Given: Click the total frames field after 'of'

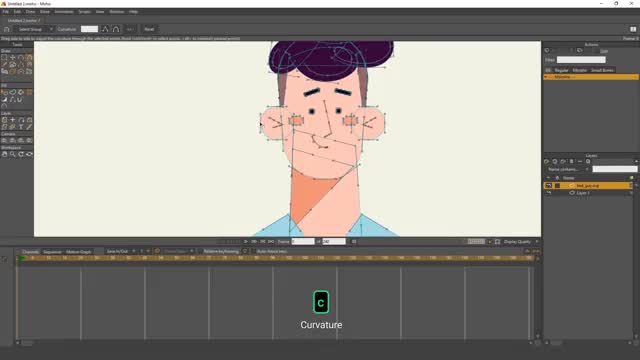Looking at the screenshot, I should tap(334, 242).
